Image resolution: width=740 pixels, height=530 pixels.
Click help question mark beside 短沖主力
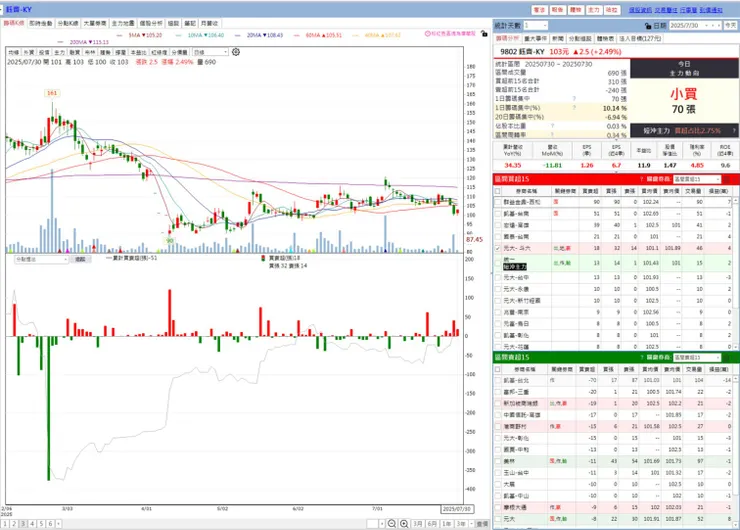click(734, 131)
